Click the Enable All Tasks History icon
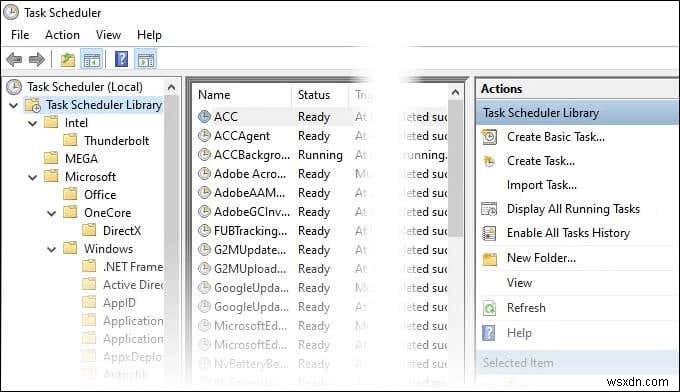This screenshot has width=680, height=392. click(x=489, y=233)
